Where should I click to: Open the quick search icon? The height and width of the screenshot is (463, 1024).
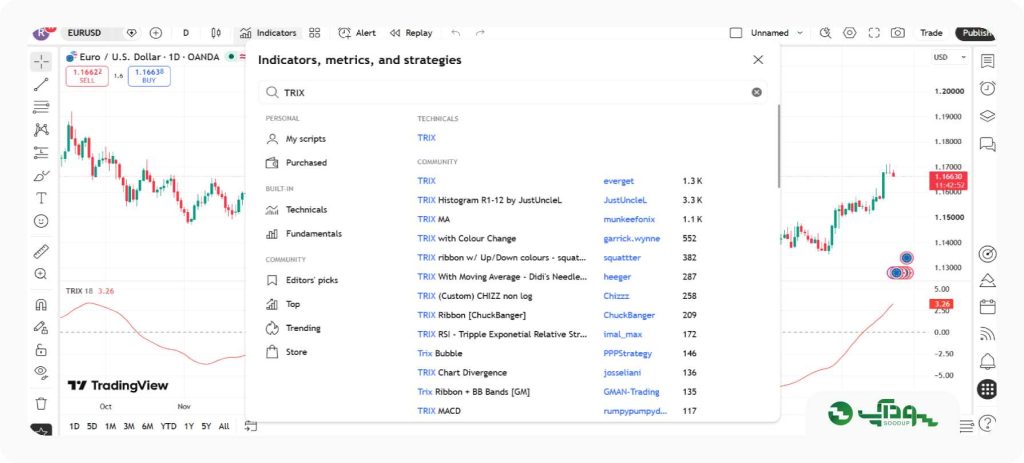pos(825,33)
